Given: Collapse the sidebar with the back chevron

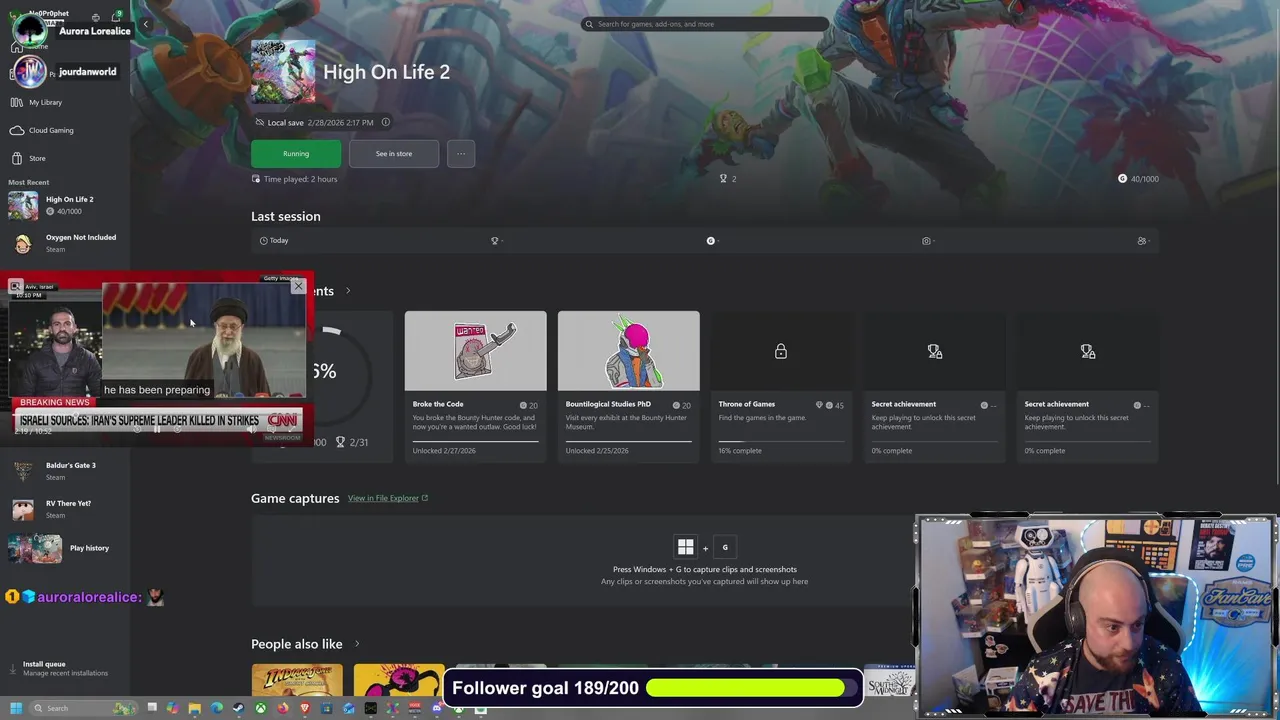Looking at the screenshot, I should tap(146, 24).
